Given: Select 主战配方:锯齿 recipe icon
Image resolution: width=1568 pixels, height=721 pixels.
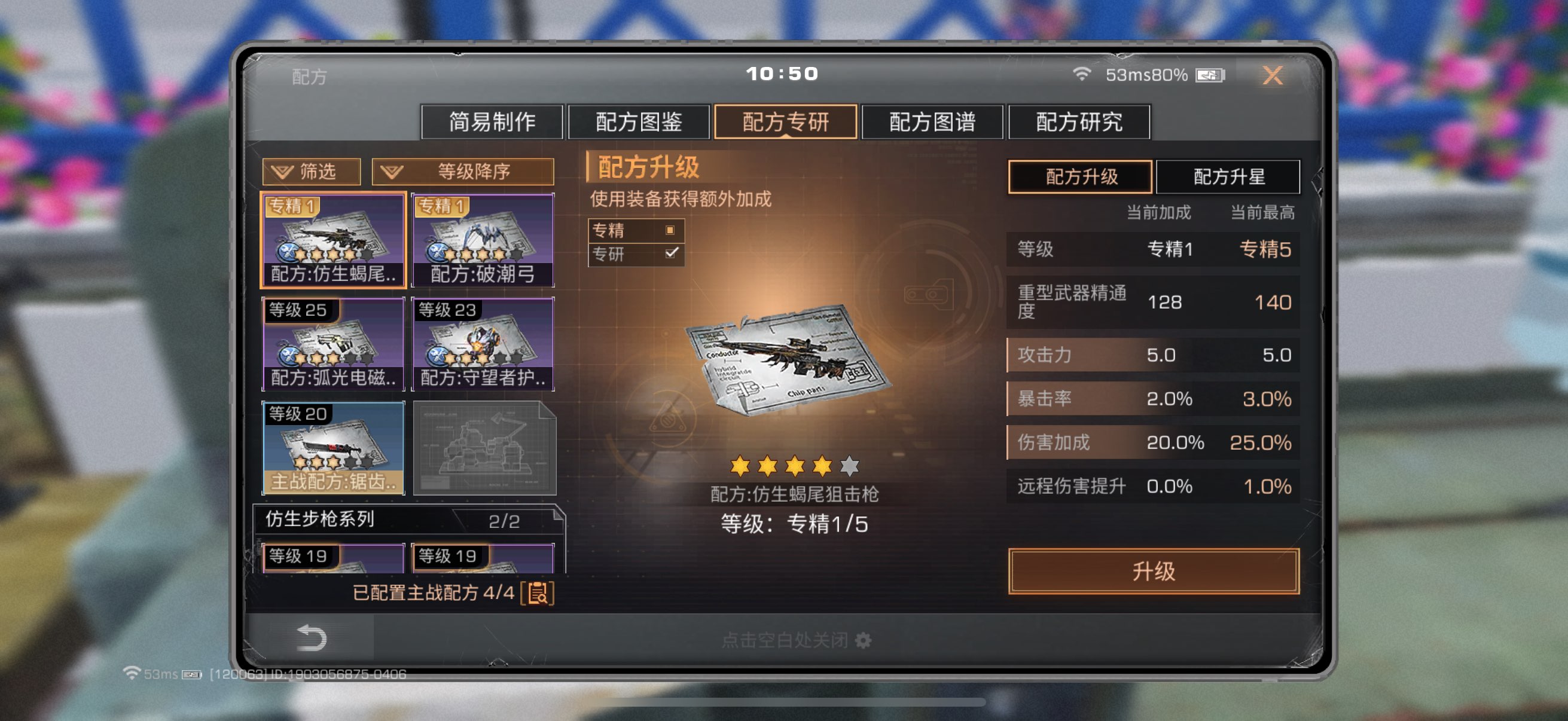Looking at the screenshot, I should [x=334, y=448].
